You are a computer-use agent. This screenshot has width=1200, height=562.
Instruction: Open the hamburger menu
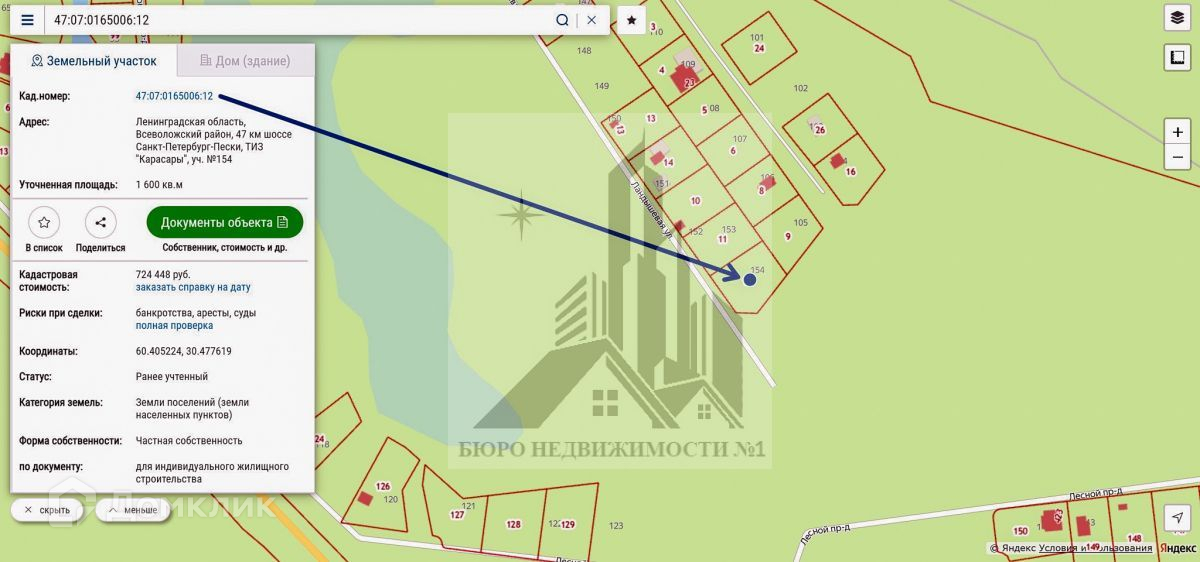pyautogui.click(x=27, y=20)
